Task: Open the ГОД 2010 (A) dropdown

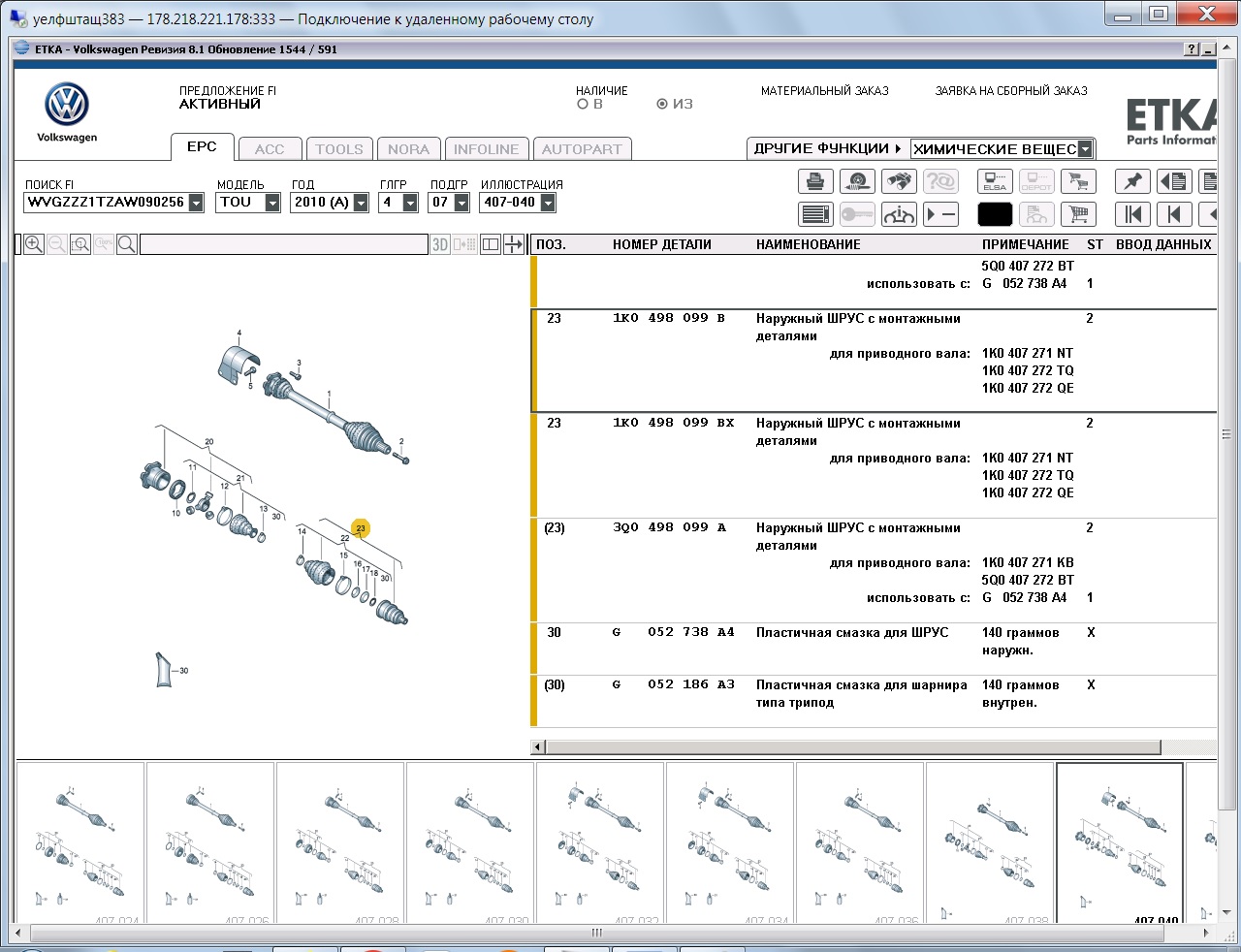Action: 361,203
